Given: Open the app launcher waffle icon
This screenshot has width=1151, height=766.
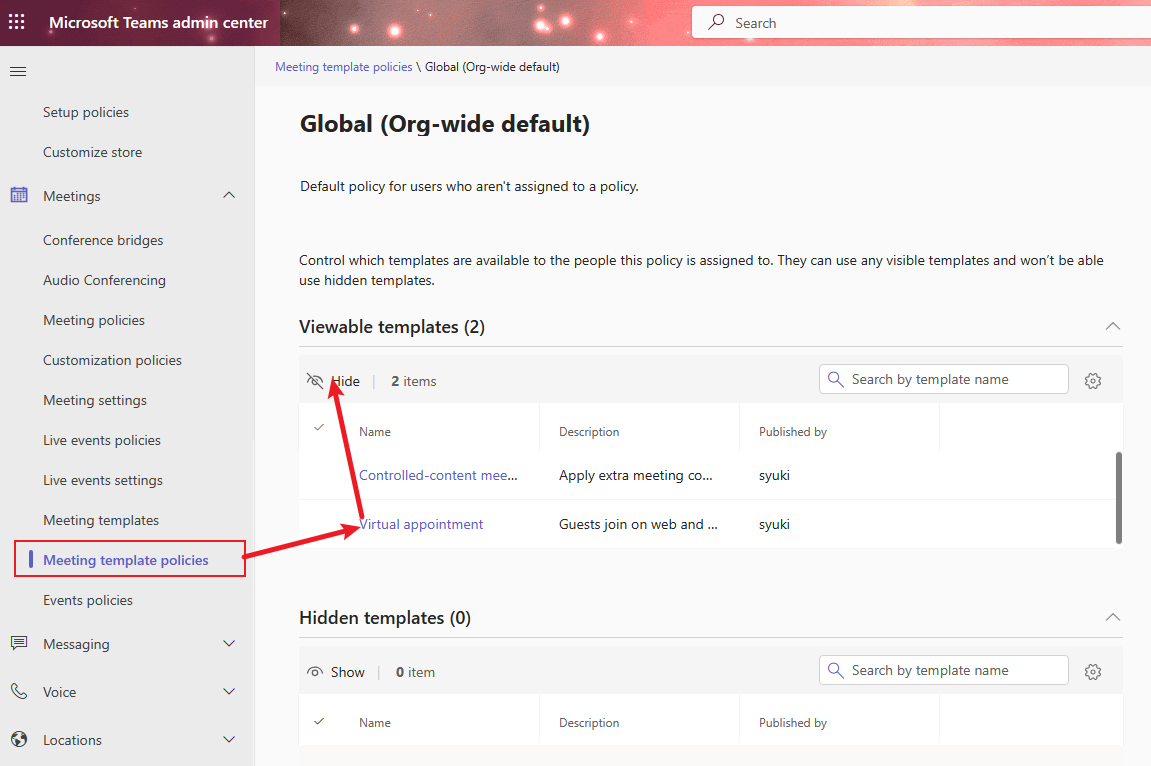Looking at the screenshot, I should pos(17,22).
